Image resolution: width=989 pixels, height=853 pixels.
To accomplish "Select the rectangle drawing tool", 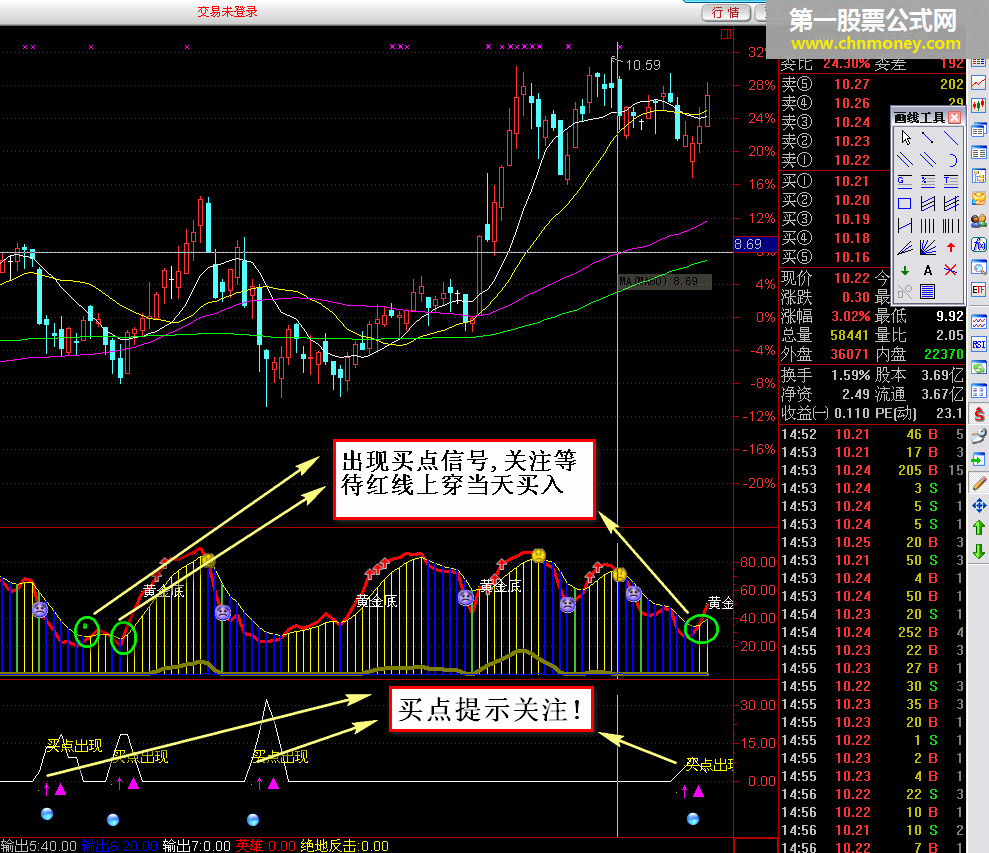I will tap(904, 203).
